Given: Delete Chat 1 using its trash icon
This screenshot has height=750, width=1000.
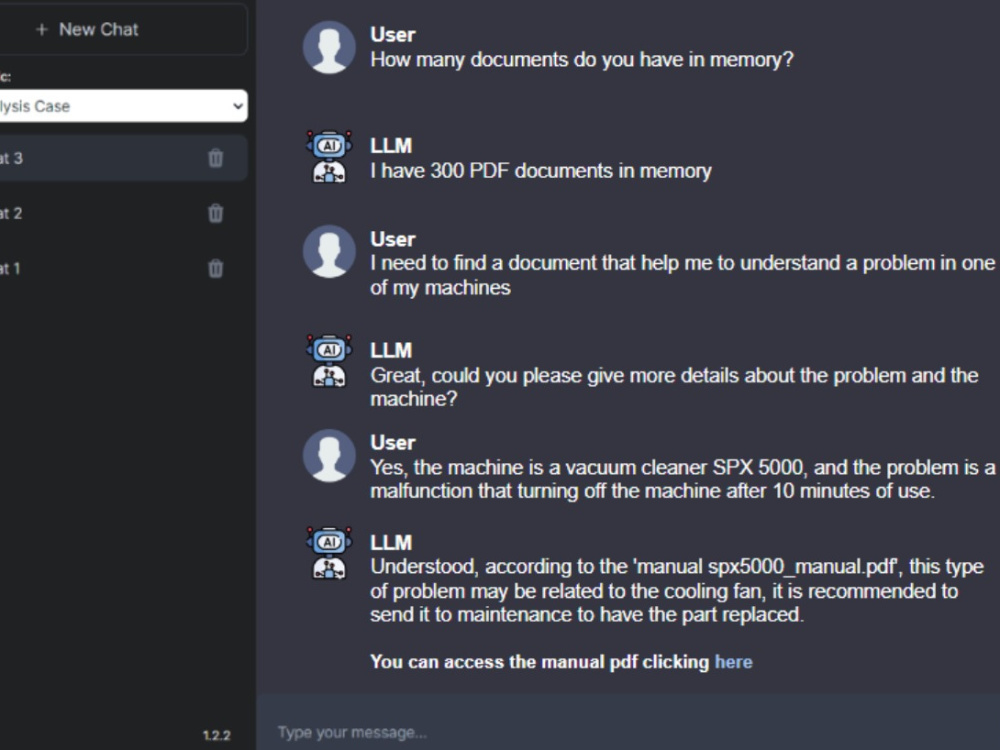Looking at the screenshot, I should pyautogui.click(x=214, y=268).
